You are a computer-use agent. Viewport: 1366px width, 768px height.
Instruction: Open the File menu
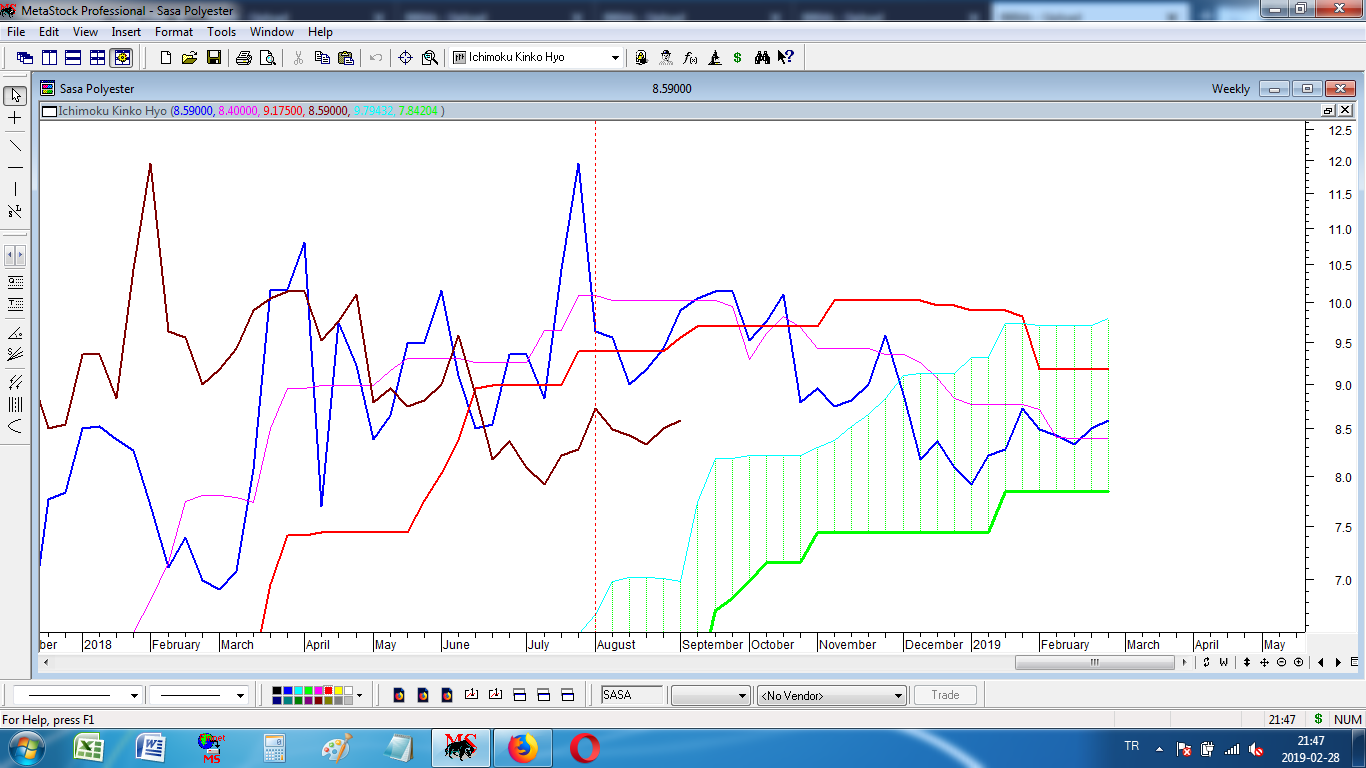pyautogui.click(x=16, y=32)
